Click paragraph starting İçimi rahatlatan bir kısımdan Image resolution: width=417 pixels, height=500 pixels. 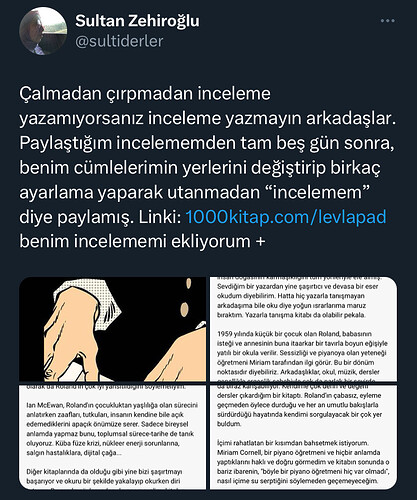[304, 462]
